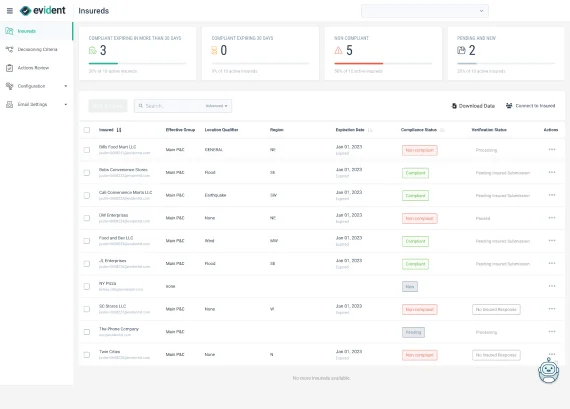Sort by the Insured column arrows

(119, 130)
